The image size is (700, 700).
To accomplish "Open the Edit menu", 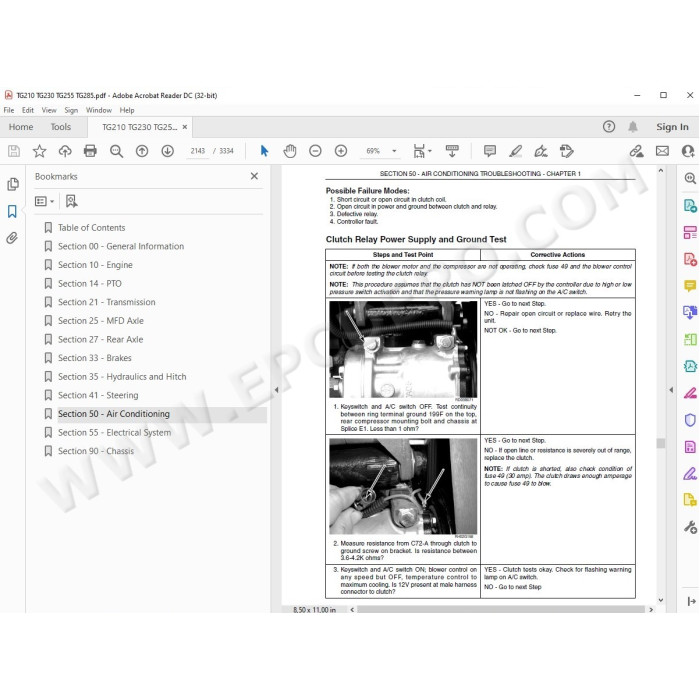I will point(28,110).
